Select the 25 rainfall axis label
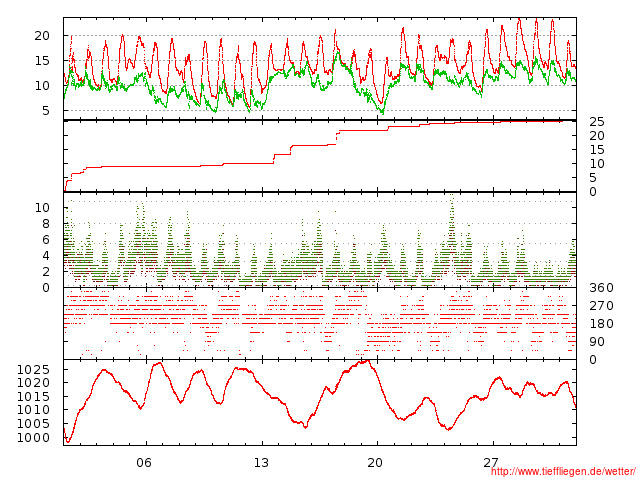This screenshot has height=480, width=640. (x=597, y=122)
